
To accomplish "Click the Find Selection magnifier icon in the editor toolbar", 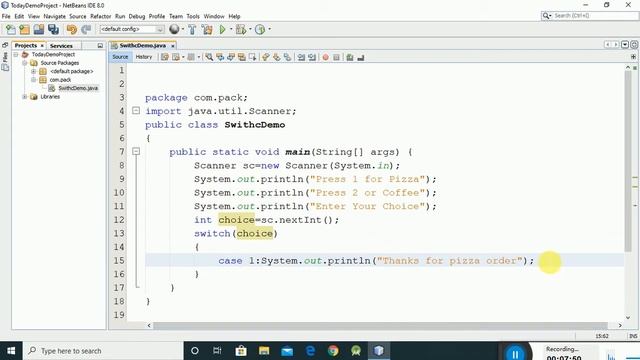I will 209,57.
